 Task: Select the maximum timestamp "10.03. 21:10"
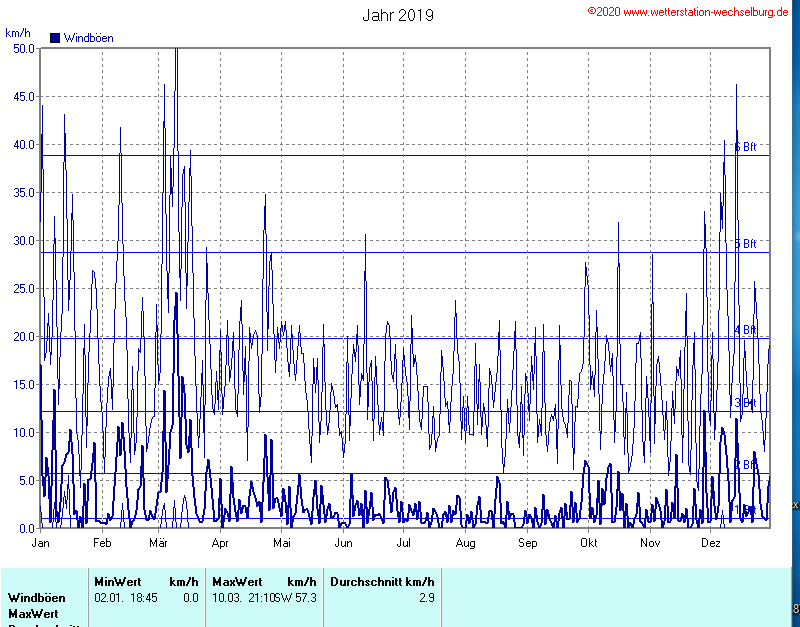[x=244, y=598]
